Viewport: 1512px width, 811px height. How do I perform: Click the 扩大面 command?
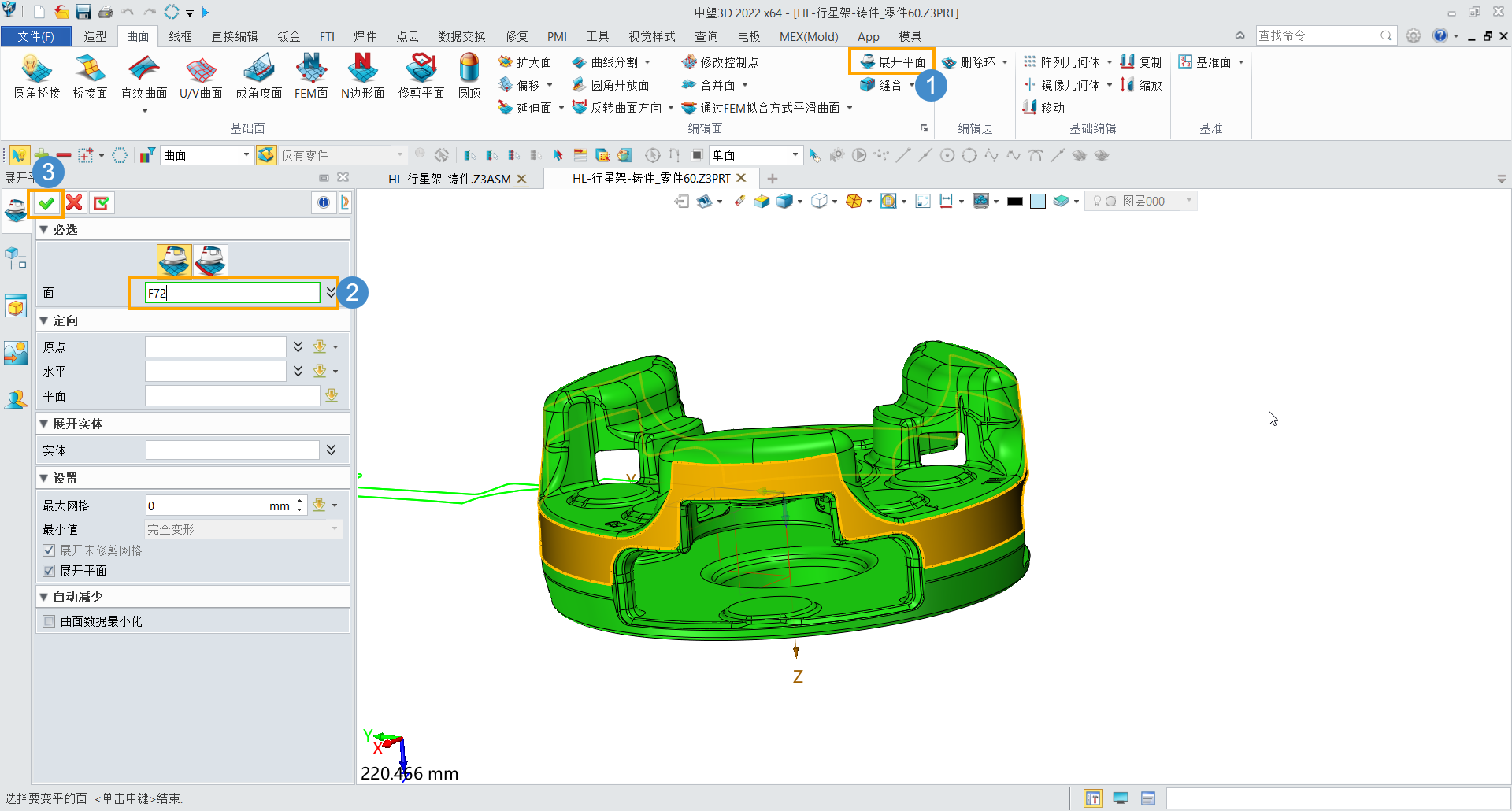[x=525, y=62]
